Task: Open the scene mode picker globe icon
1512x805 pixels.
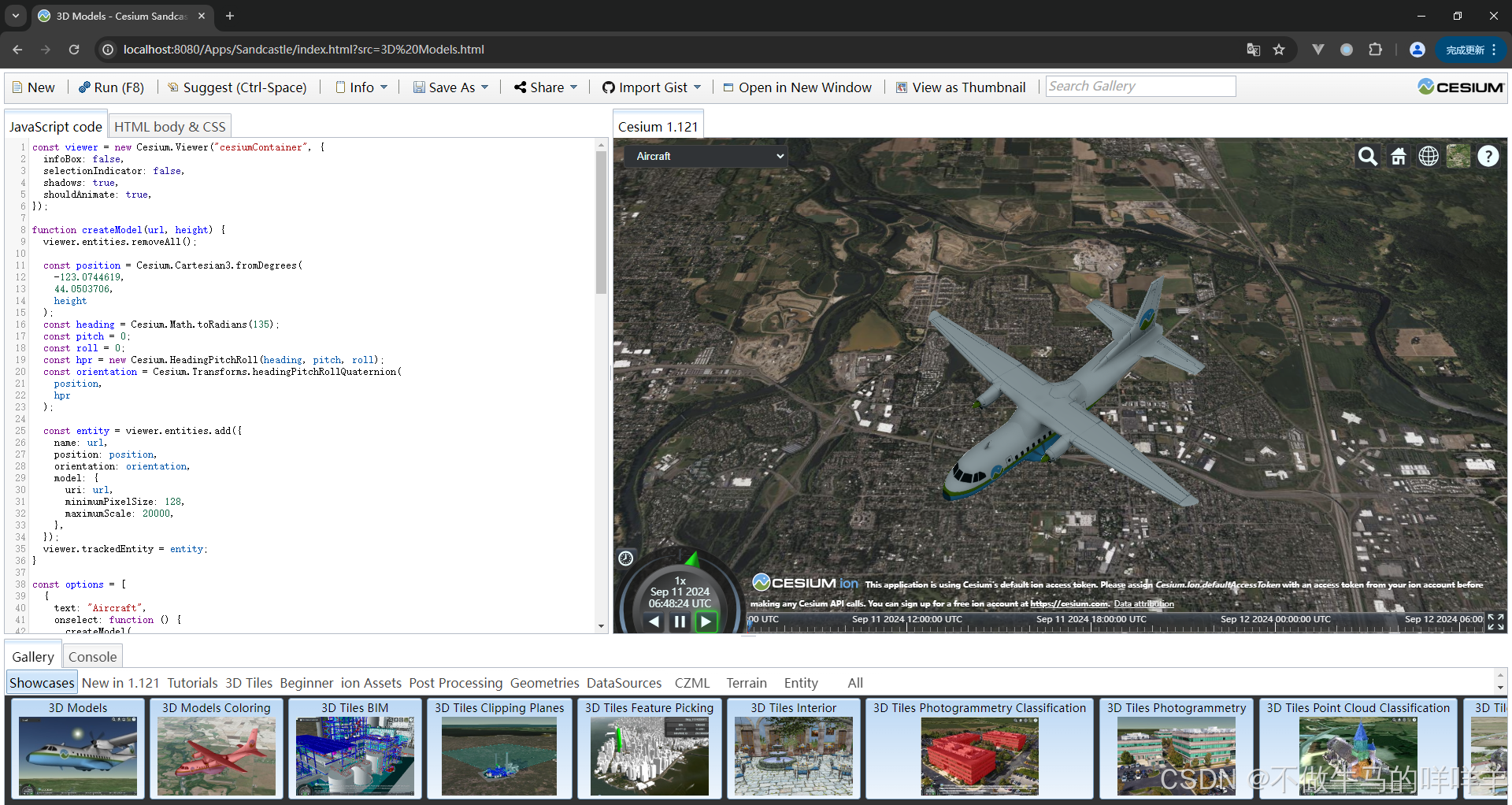Action: click(1429, 157)
